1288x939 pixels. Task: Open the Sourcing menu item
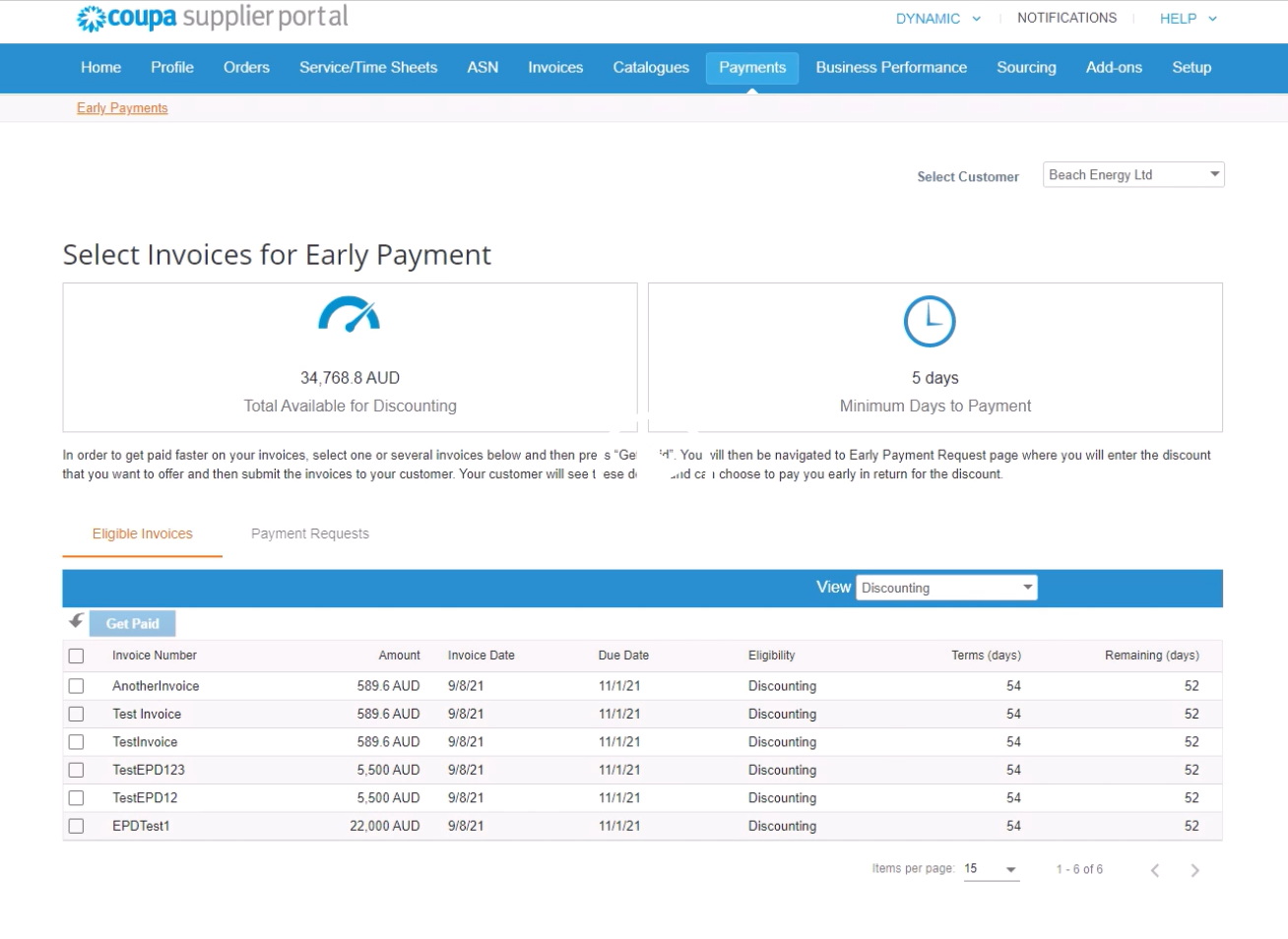point(1026,68)
